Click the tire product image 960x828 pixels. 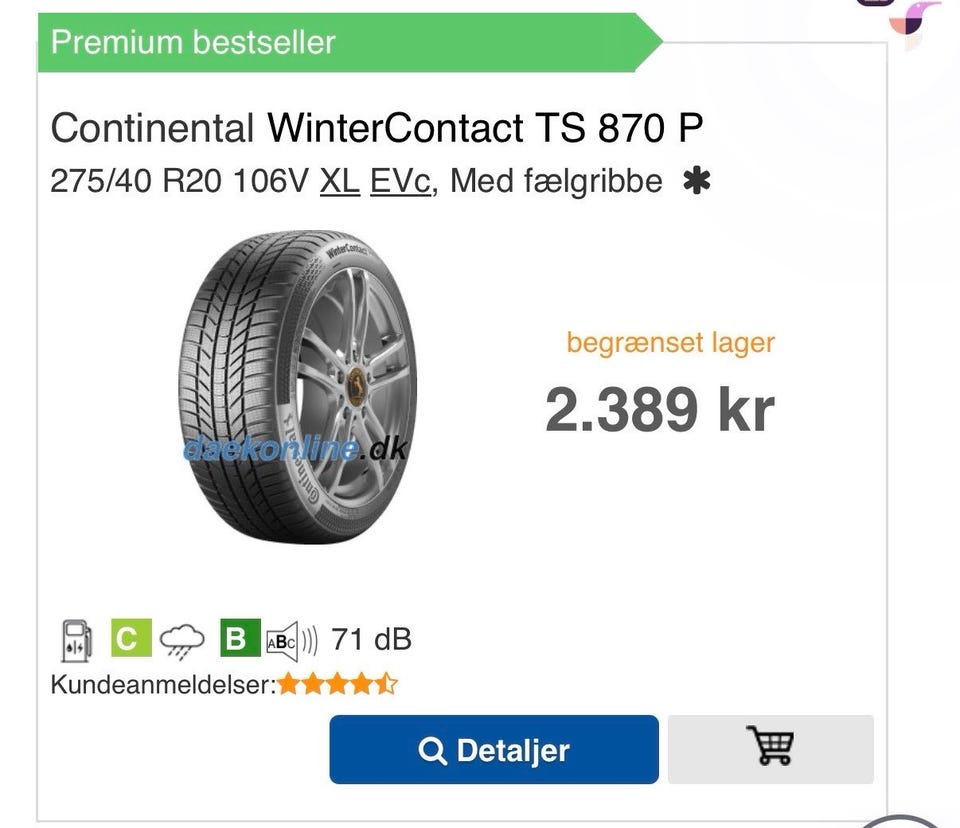(x=298, y=388)
